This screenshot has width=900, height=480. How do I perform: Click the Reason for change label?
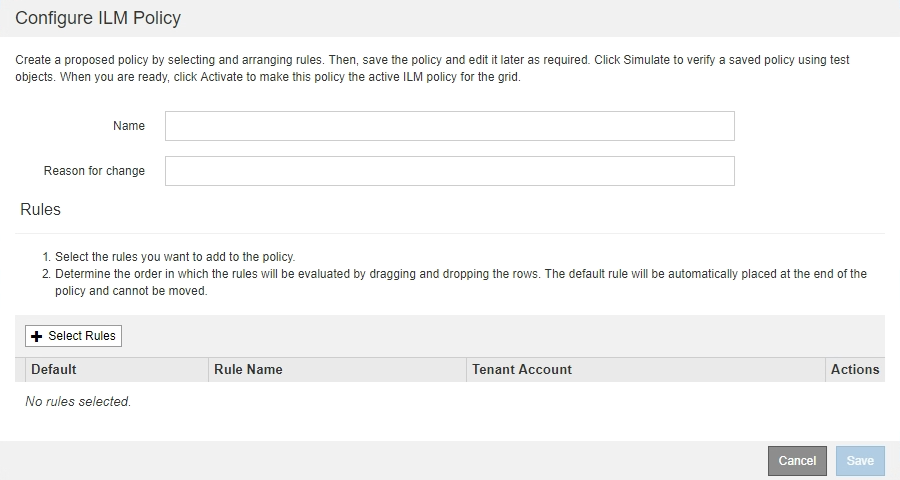tap(94, 171)
